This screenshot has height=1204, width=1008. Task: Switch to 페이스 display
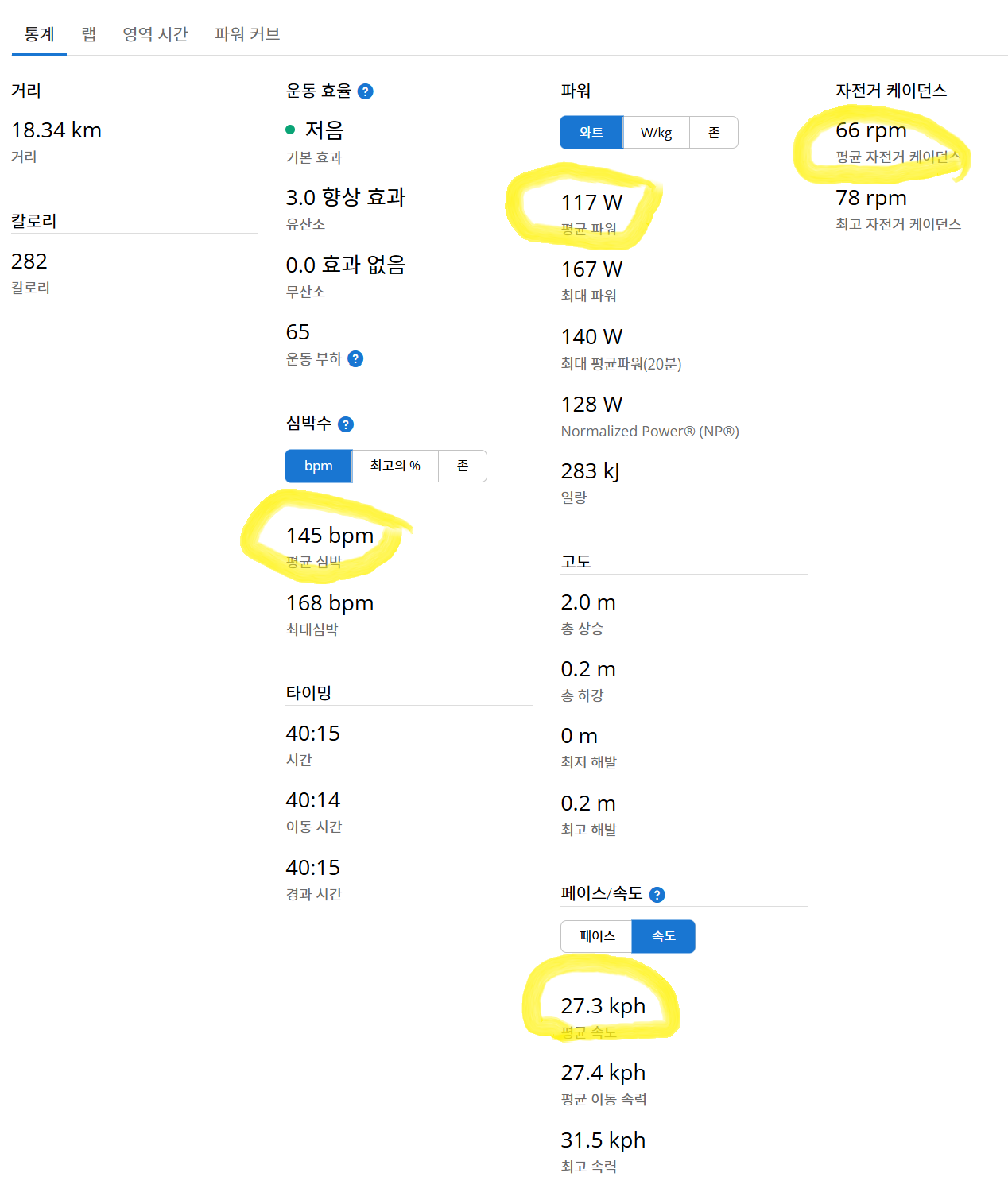point(597,936)
